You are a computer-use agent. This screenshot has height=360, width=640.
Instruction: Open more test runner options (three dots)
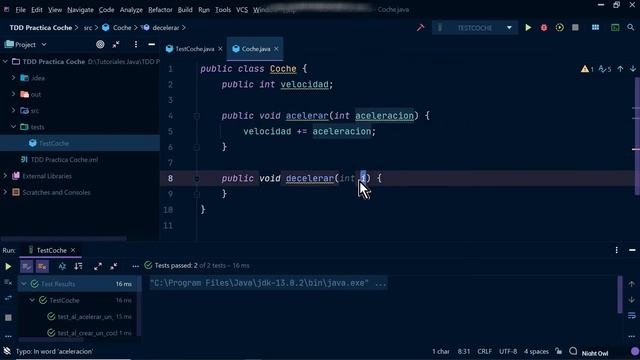[x=136, y=267]
